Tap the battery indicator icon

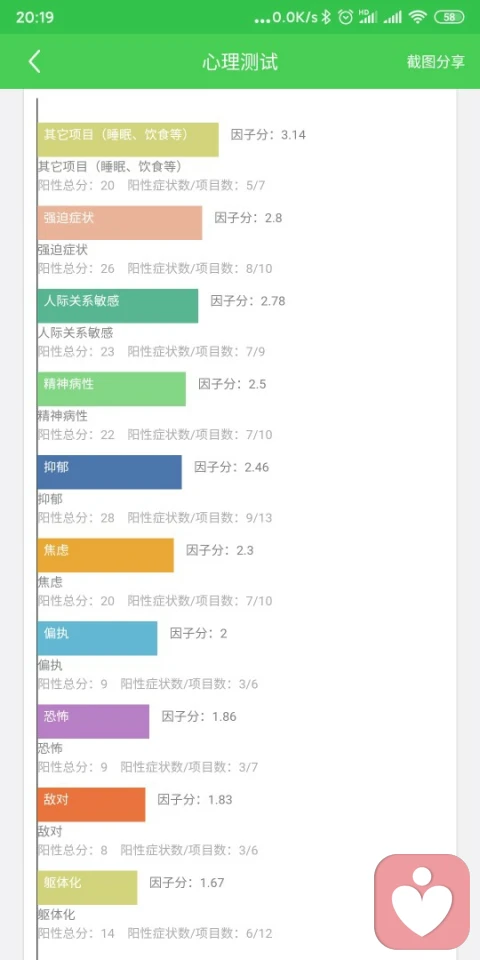449,17
